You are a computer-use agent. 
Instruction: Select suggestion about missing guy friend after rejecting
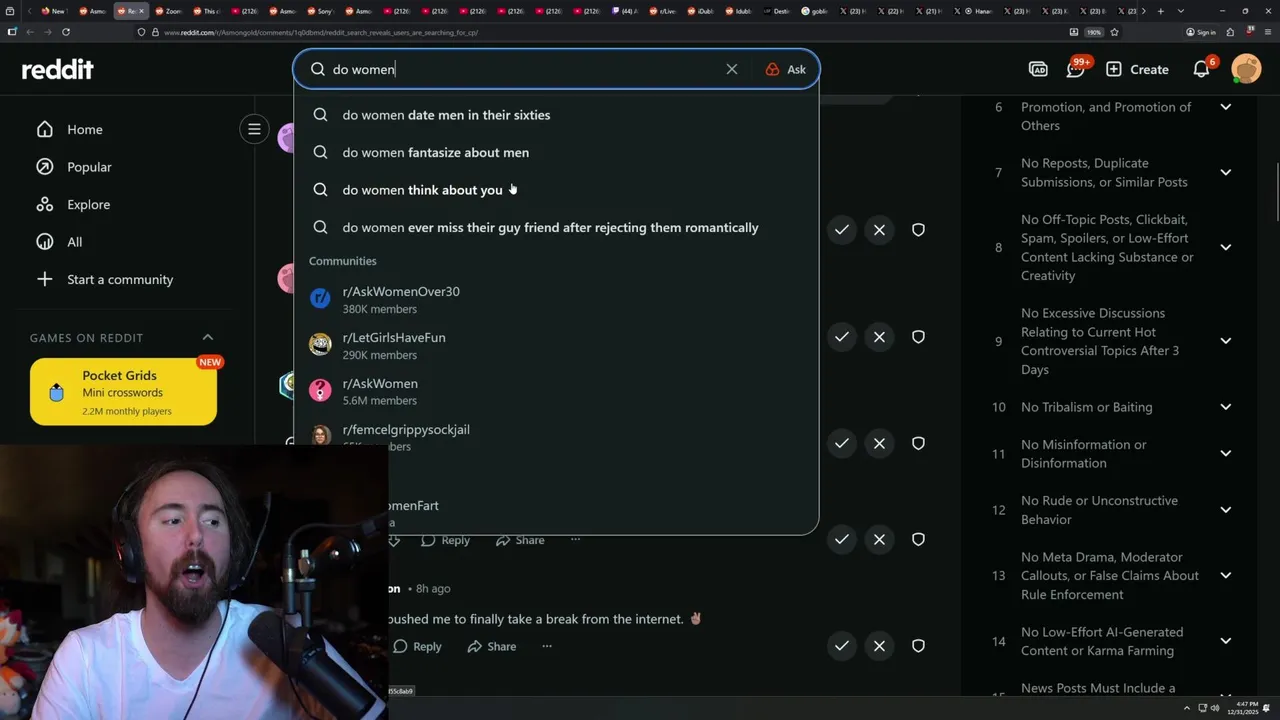click(x=556, y=227)
